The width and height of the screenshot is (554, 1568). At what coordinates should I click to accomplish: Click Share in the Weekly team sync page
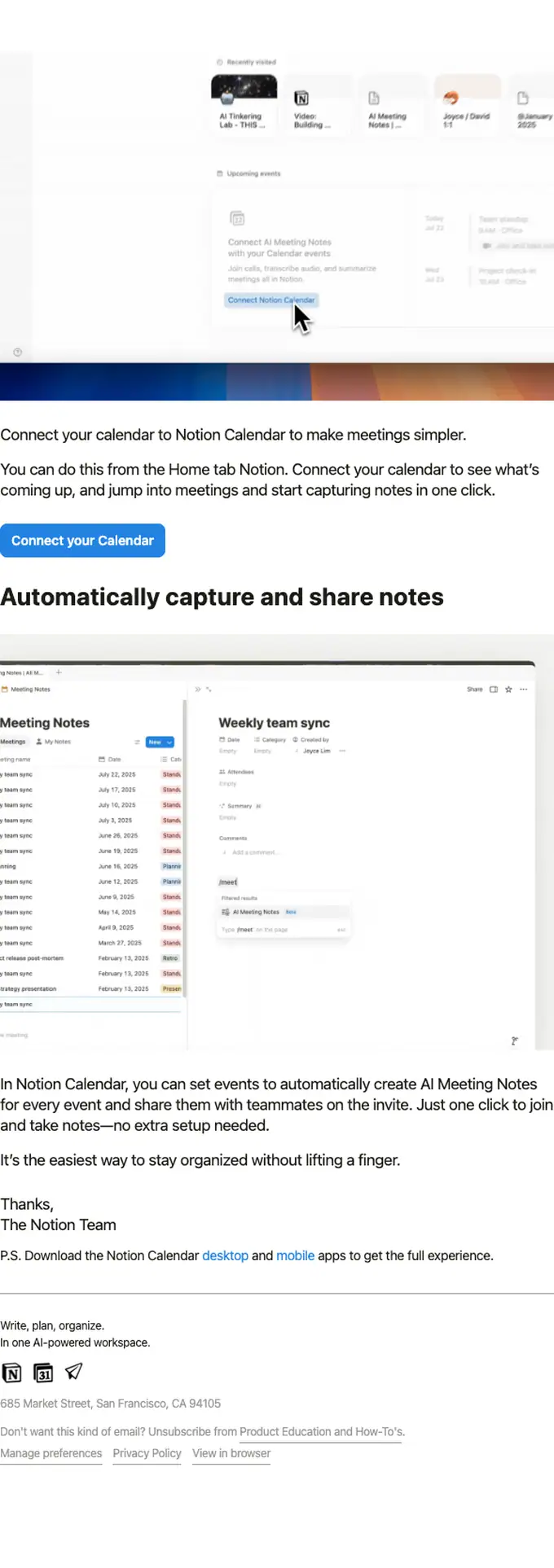[475, 689]
